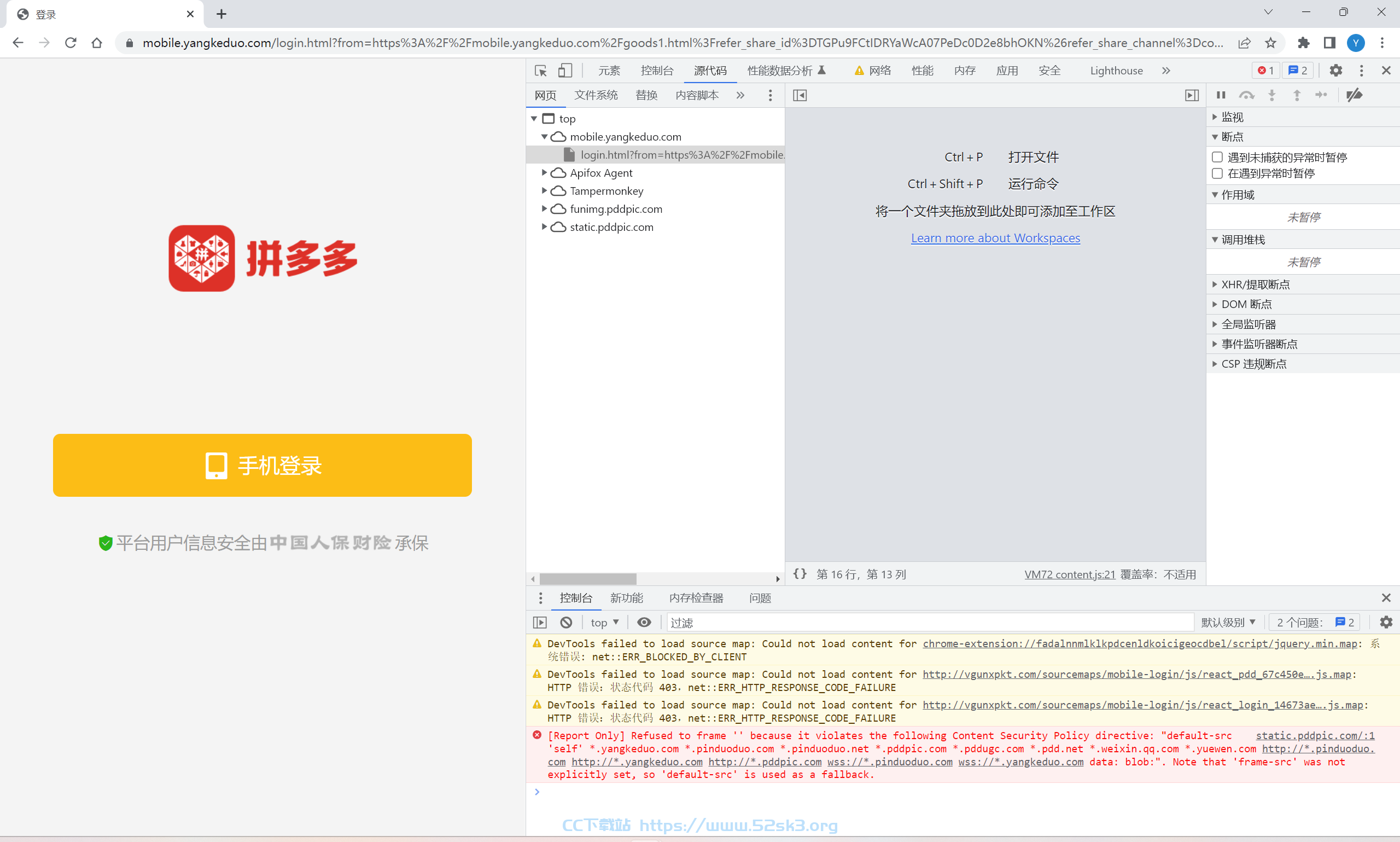Switch to 控制台 tab in main toolbar

tap(657, 71)
